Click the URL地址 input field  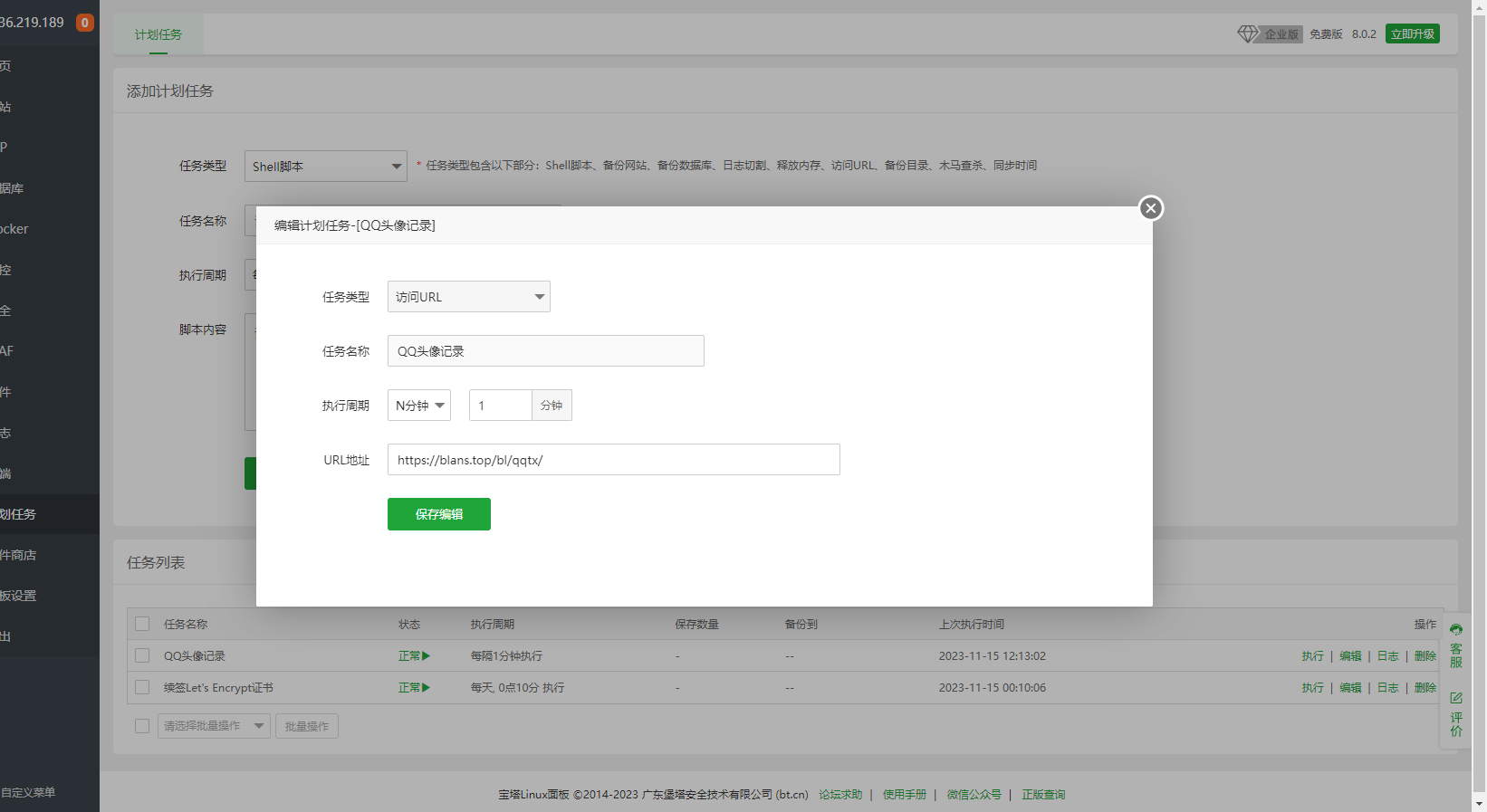[613, 460]
